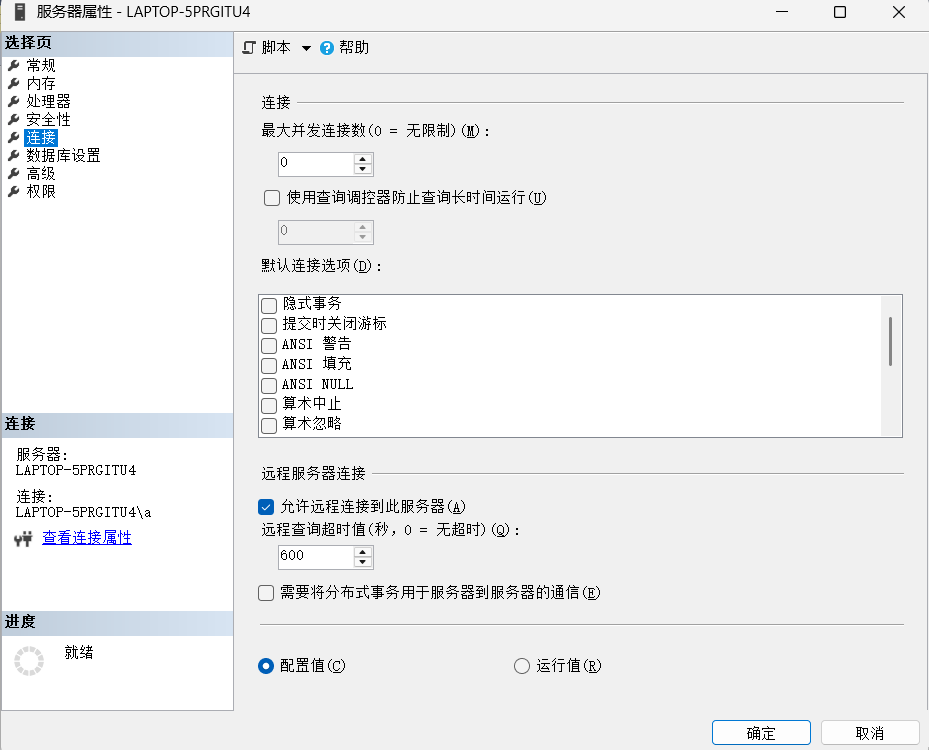This screenshot has width=929, height=750.
Task: Click the wrench icon beside 内存
Action: coord(14,84)
